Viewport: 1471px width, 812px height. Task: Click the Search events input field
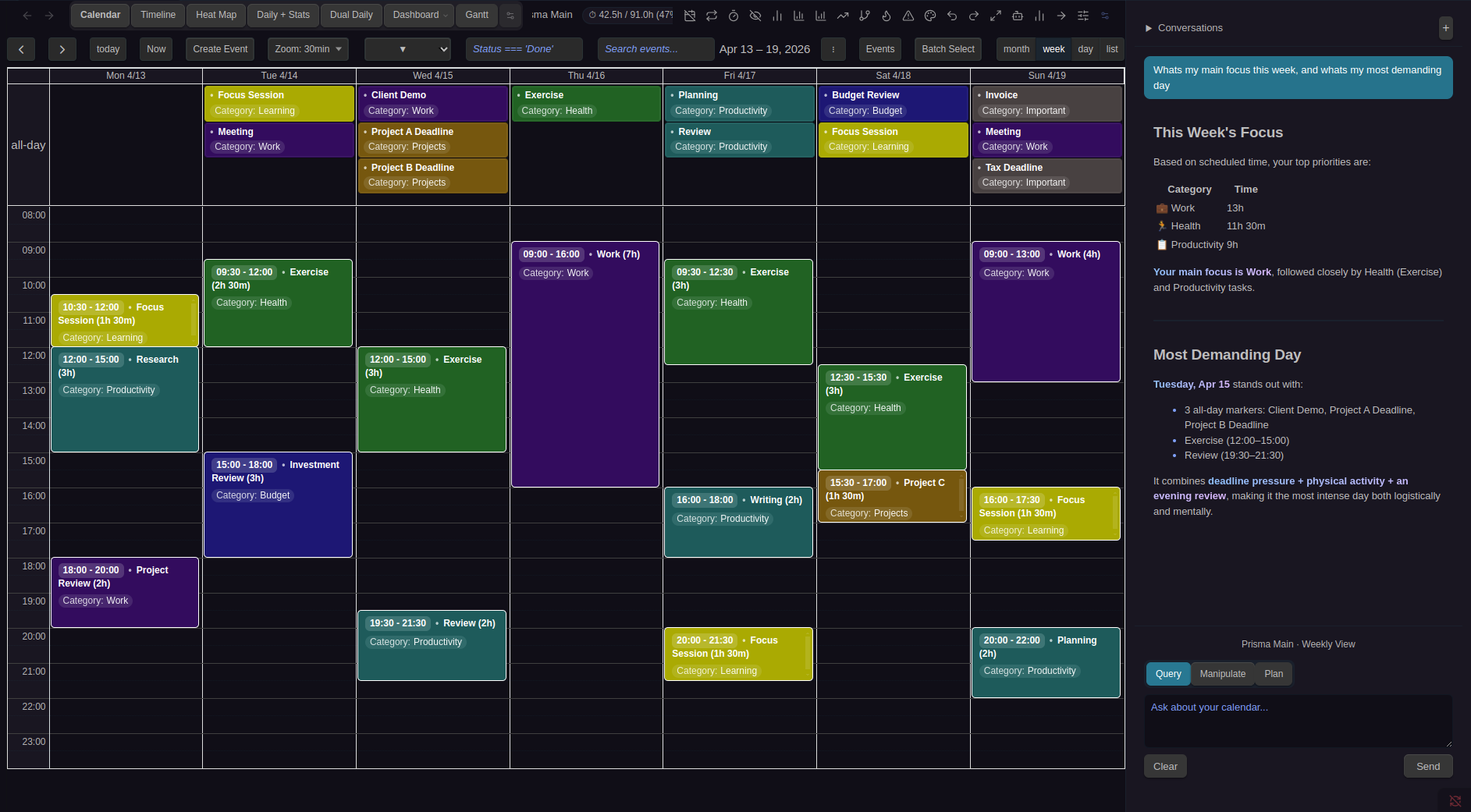click(655, 48)
